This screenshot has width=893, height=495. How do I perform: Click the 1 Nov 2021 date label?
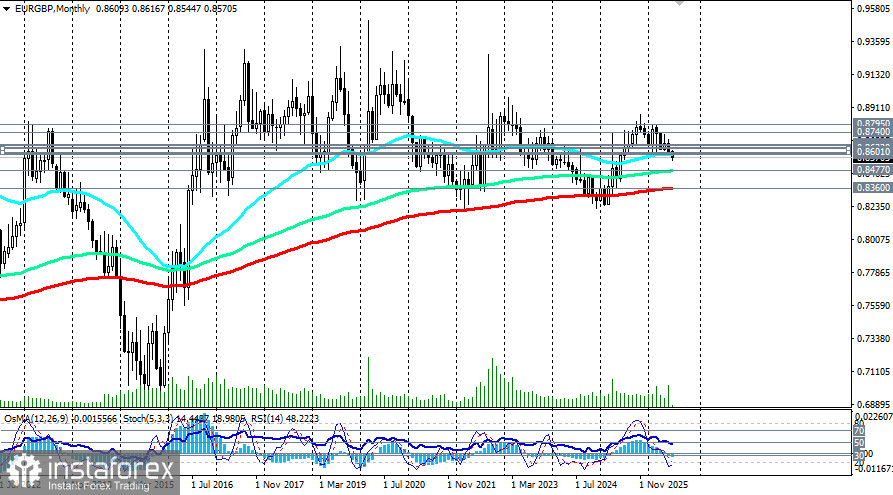coord(471,485)
